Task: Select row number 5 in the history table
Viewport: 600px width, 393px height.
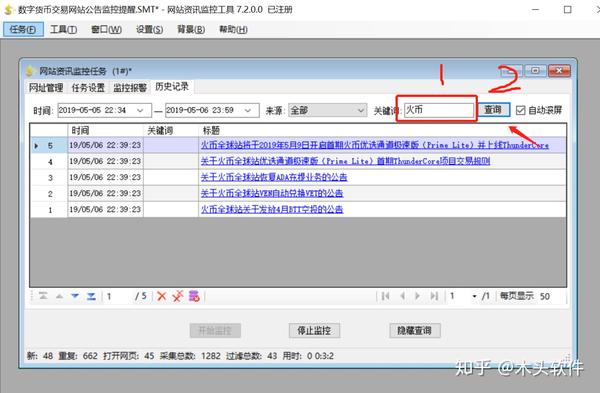Action: [x=50, y=145]
